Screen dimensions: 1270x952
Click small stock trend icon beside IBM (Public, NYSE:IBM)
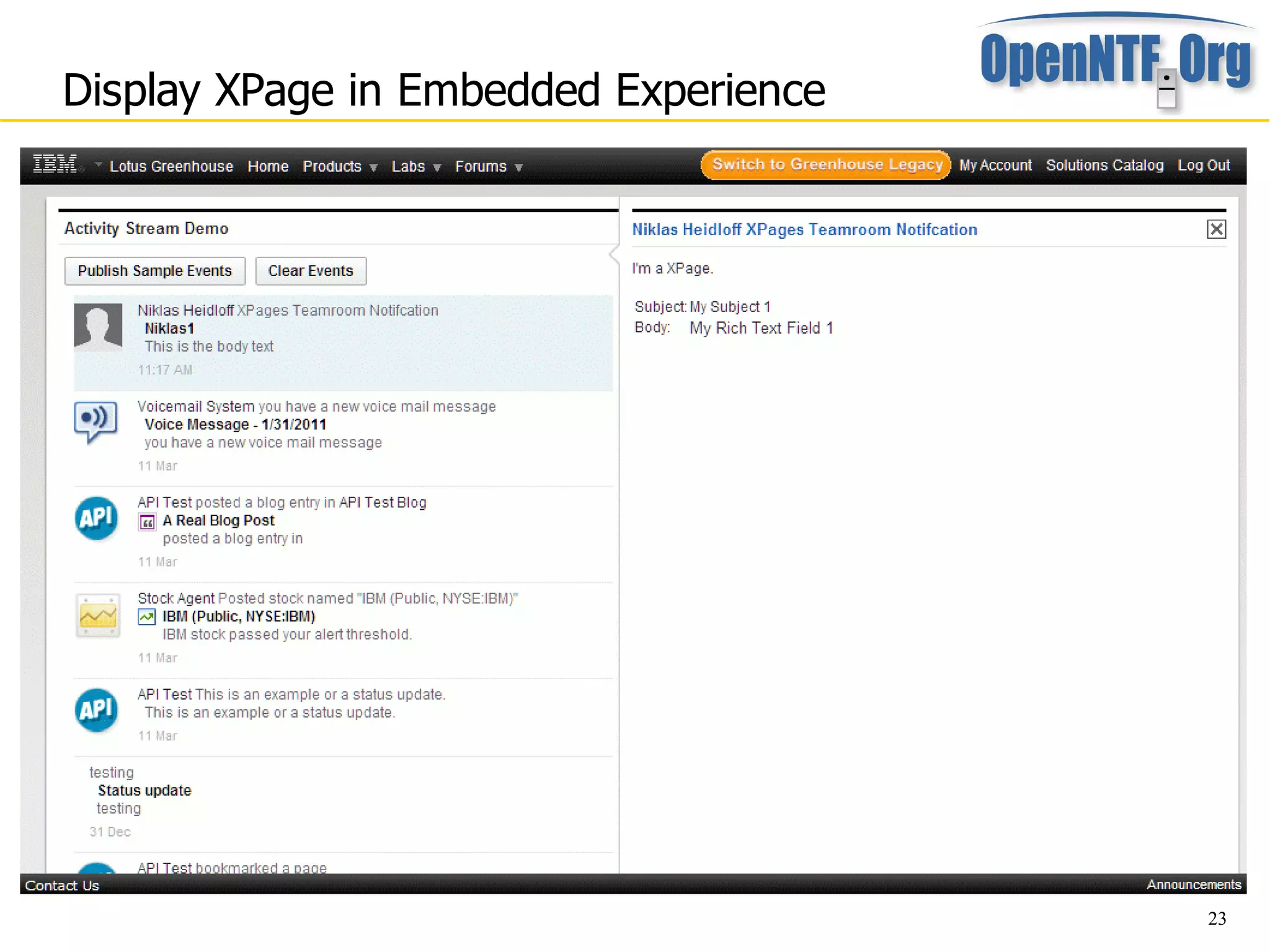(147, 617)
